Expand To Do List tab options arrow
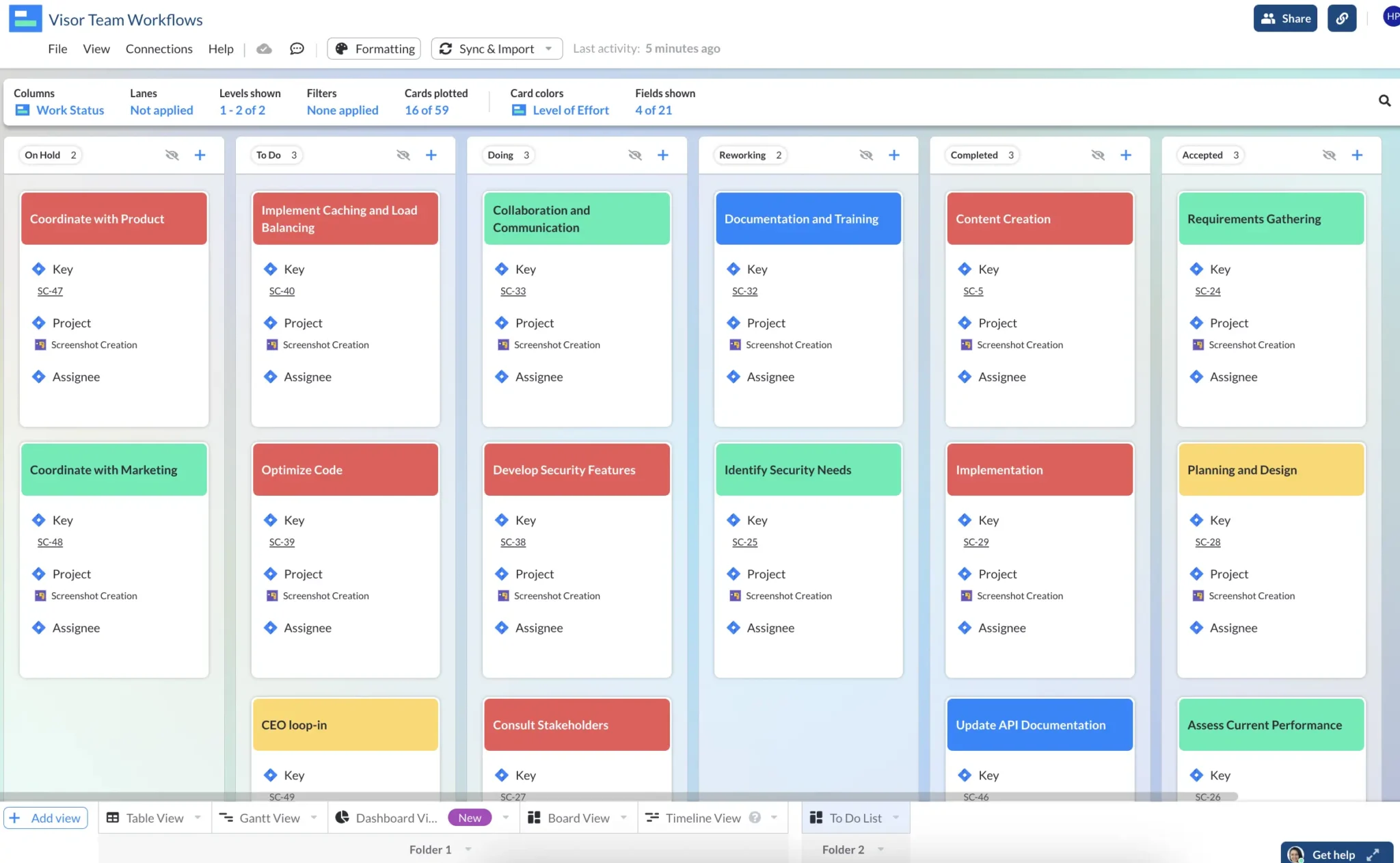The height and width of the screenshot is (863, 1400). (896, 817)
